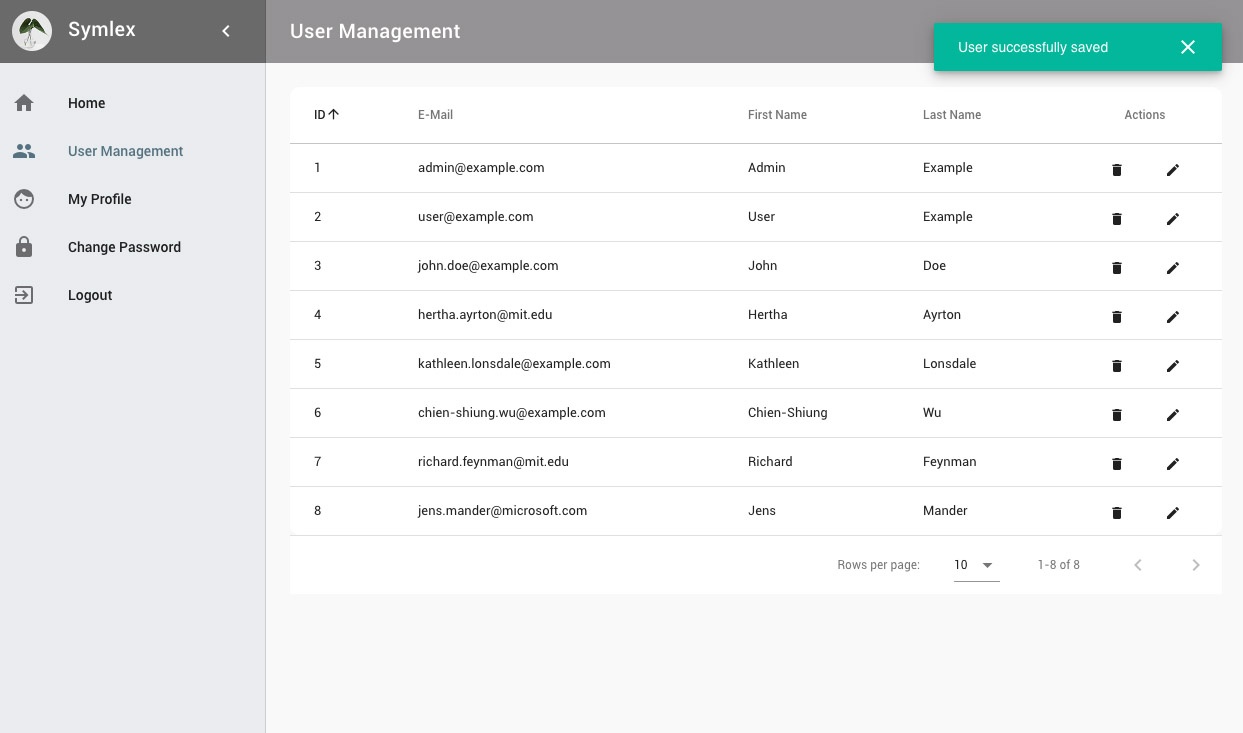This screenshot has height=733, width=1243.
Task: Go to next page of users
Action: 1195,565
